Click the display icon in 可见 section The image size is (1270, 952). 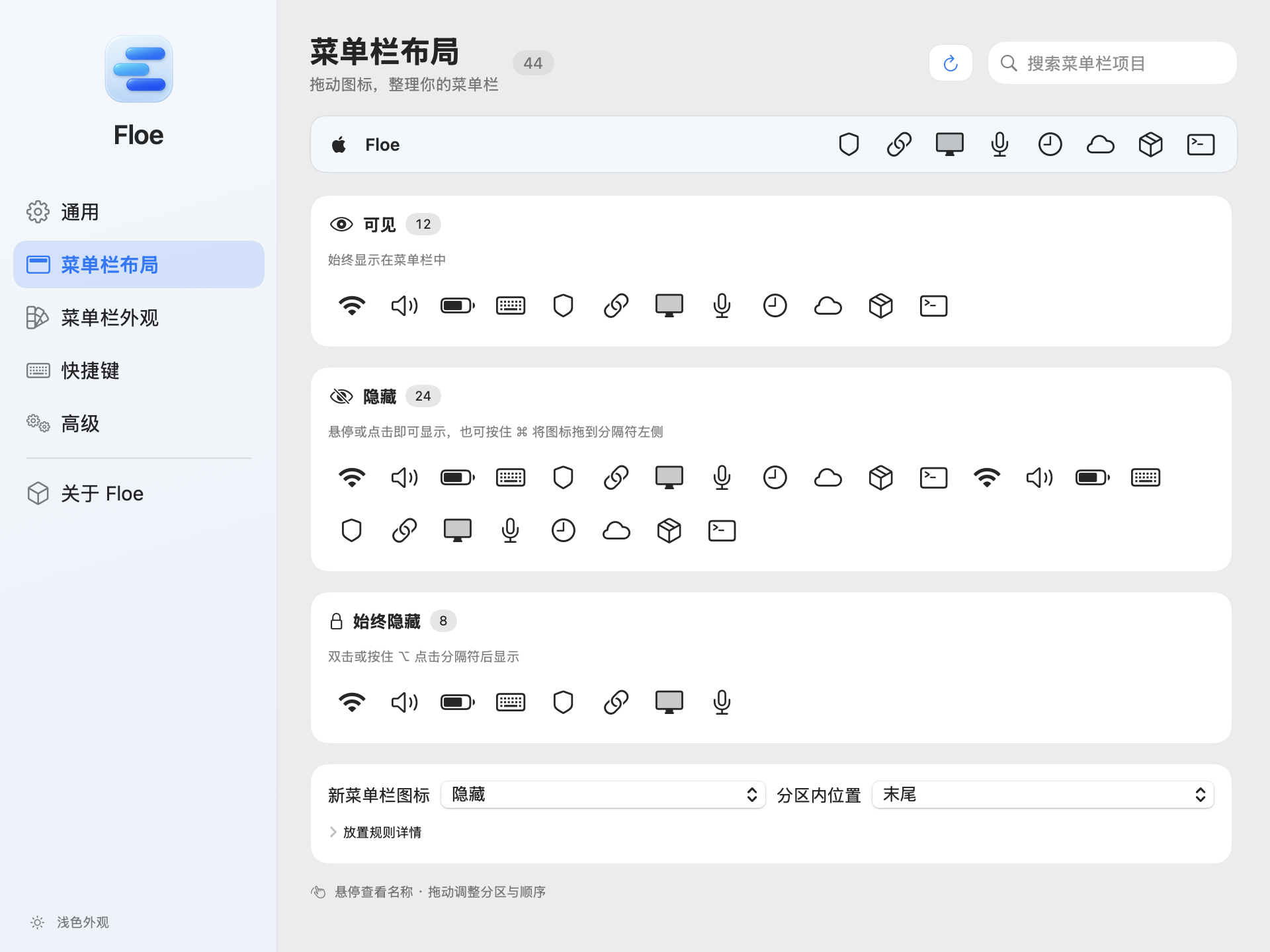(x=669, y=305)
